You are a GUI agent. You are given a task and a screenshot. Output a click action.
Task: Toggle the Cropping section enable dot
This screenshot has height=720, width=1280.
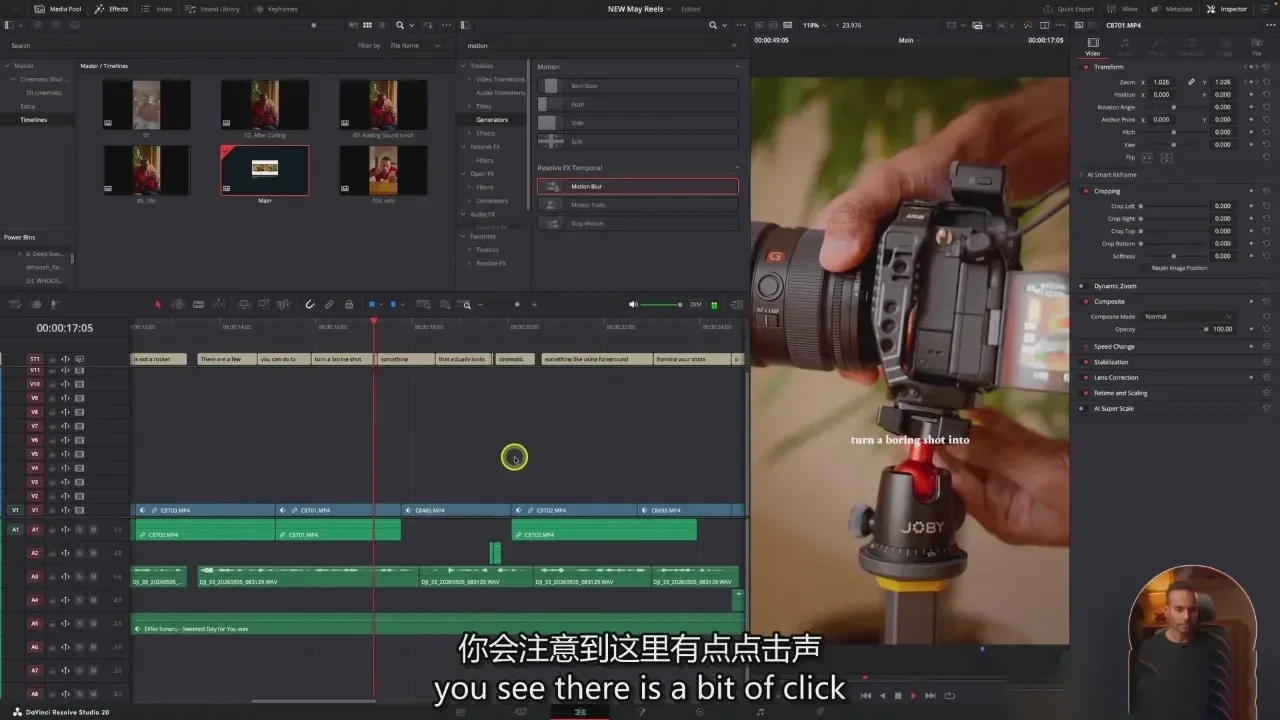pyautogui.click(x=1086, y=191)
